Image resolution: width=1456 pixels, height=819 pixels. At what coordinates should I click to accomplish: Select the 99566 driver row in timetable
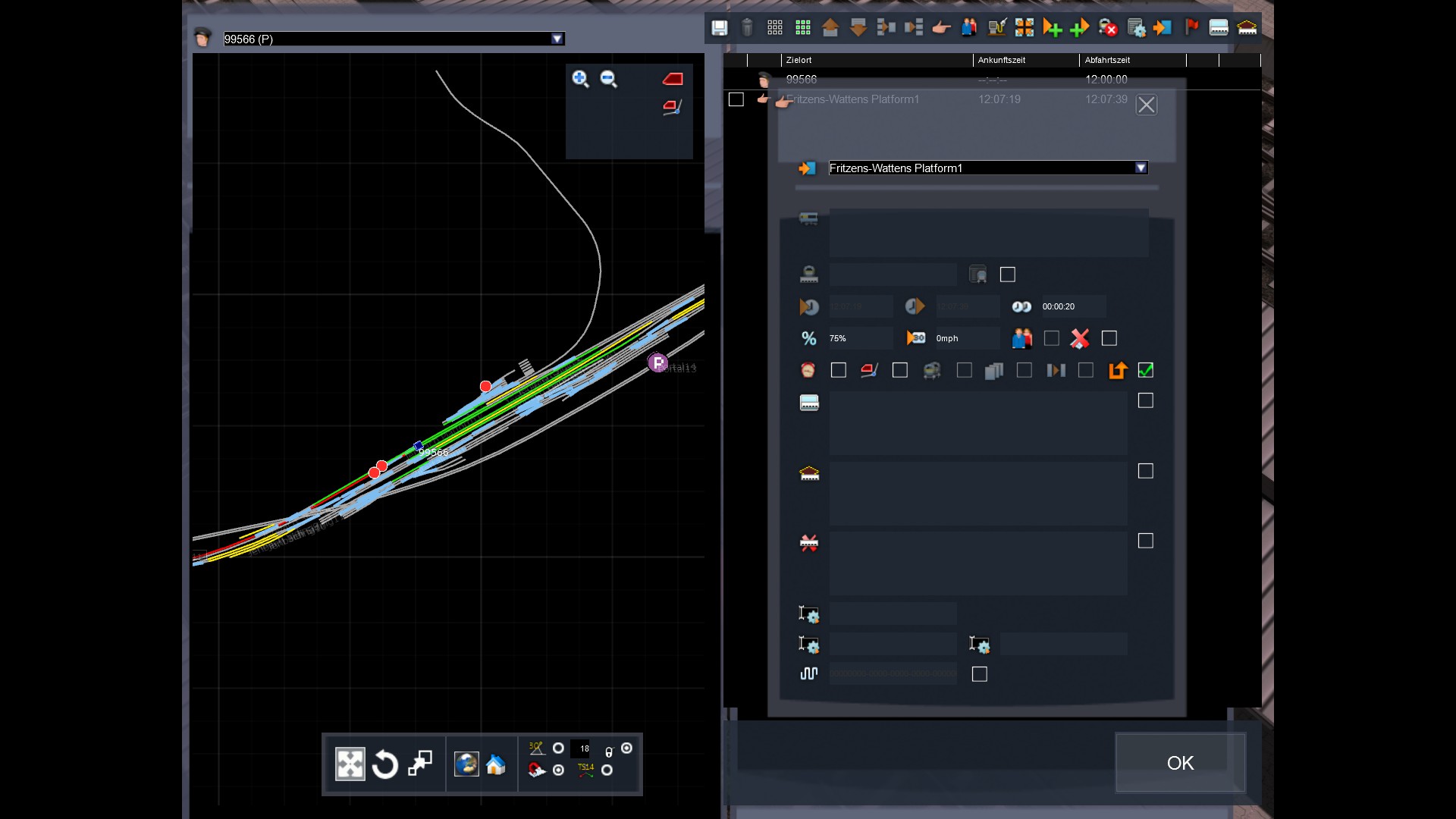click(x=992, y=80)
